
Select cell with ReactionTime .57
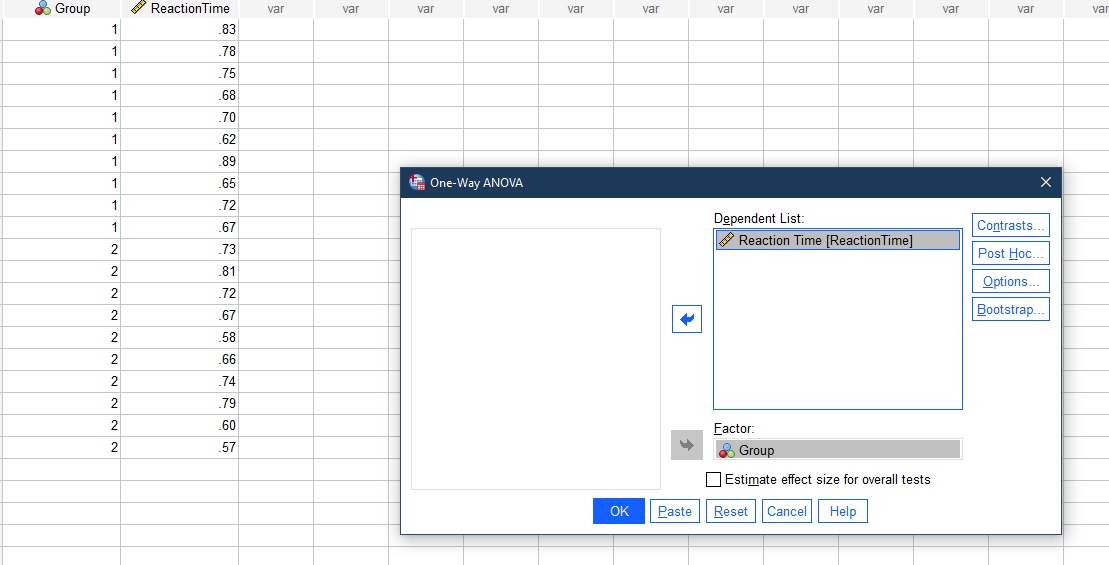180,447
